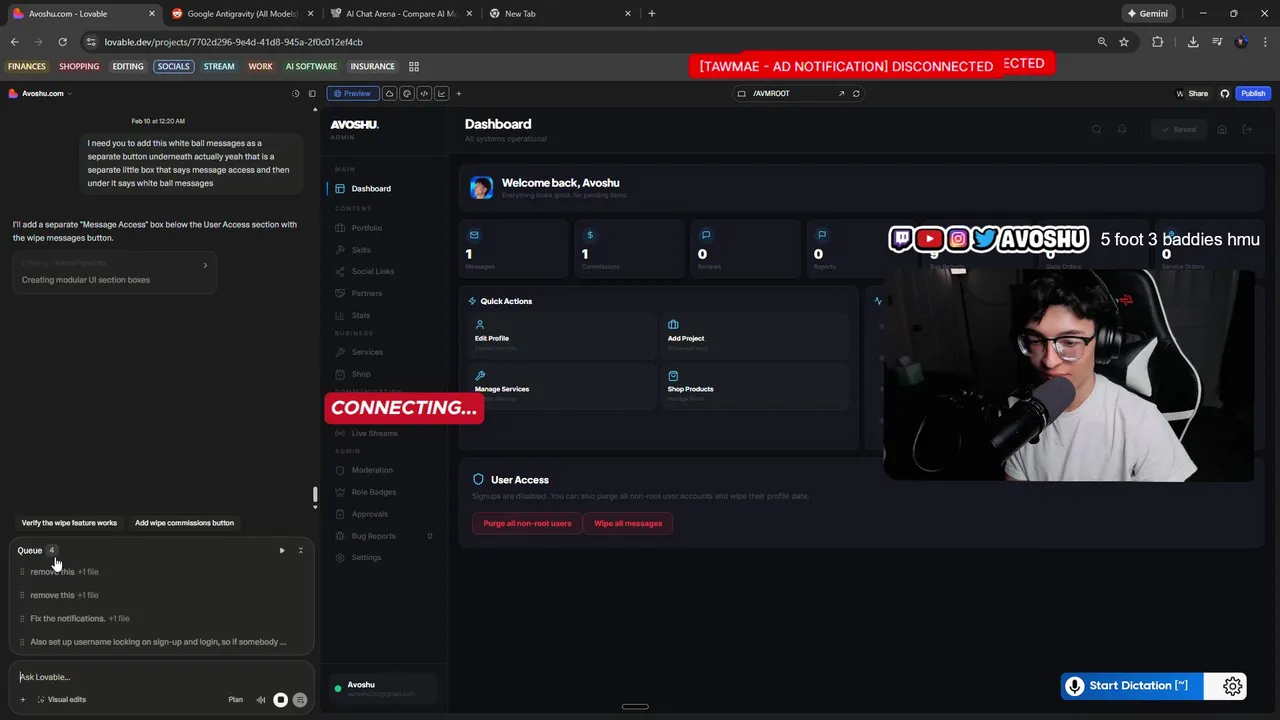Open Start Dictation settings gear

tap(1232, 686)
